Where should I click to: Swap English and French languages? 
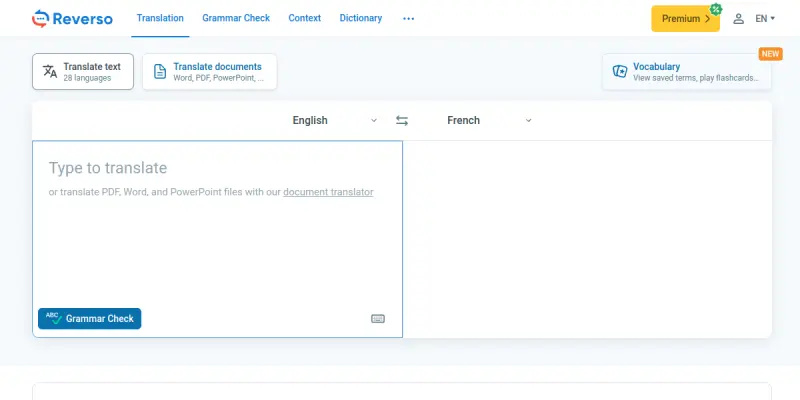pyautogui.click(x=402, y=120)
